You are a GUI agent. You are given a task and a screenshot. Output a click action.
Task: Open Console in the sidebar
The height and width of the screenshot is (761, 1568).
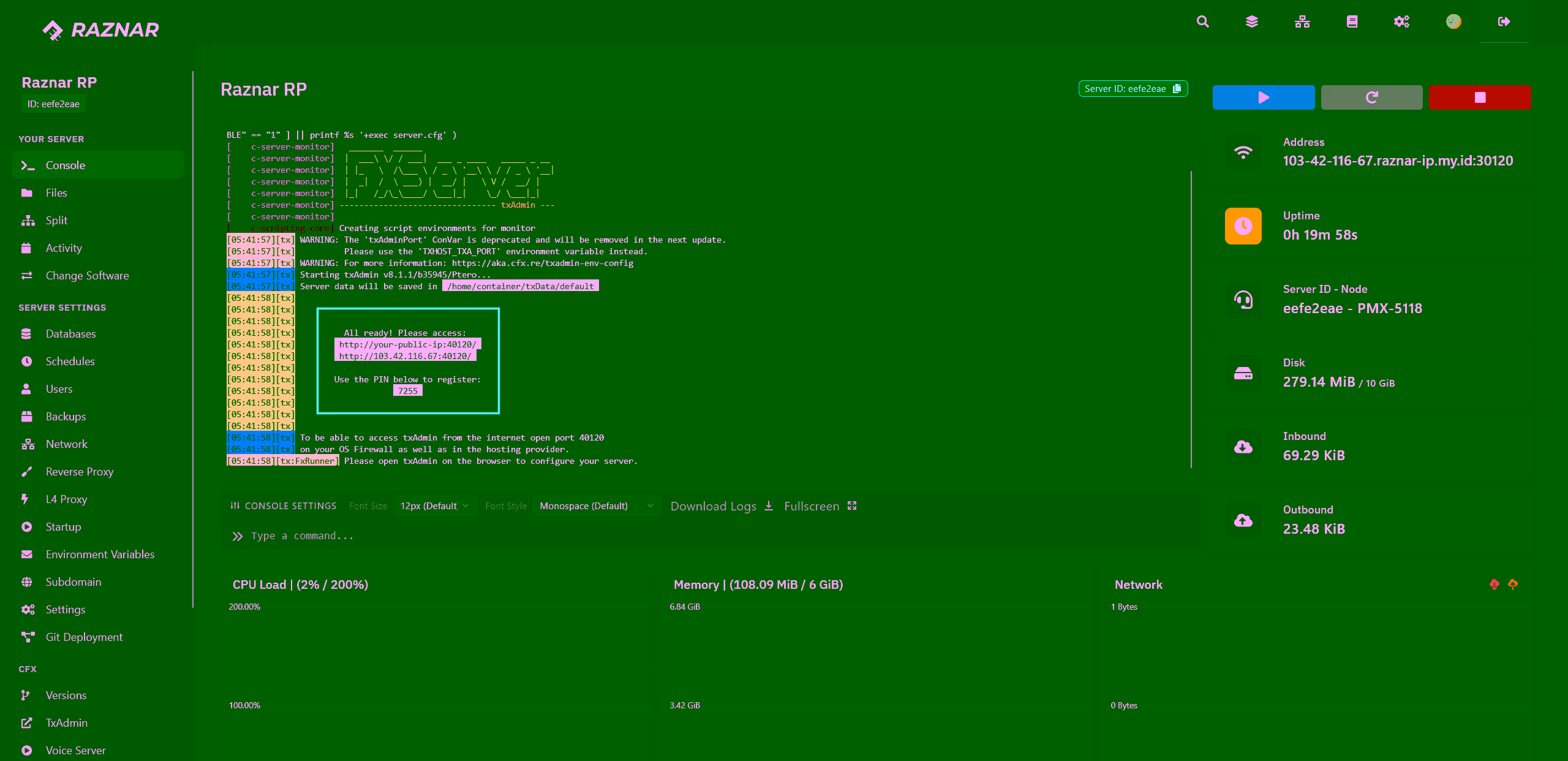pos(98,165)
